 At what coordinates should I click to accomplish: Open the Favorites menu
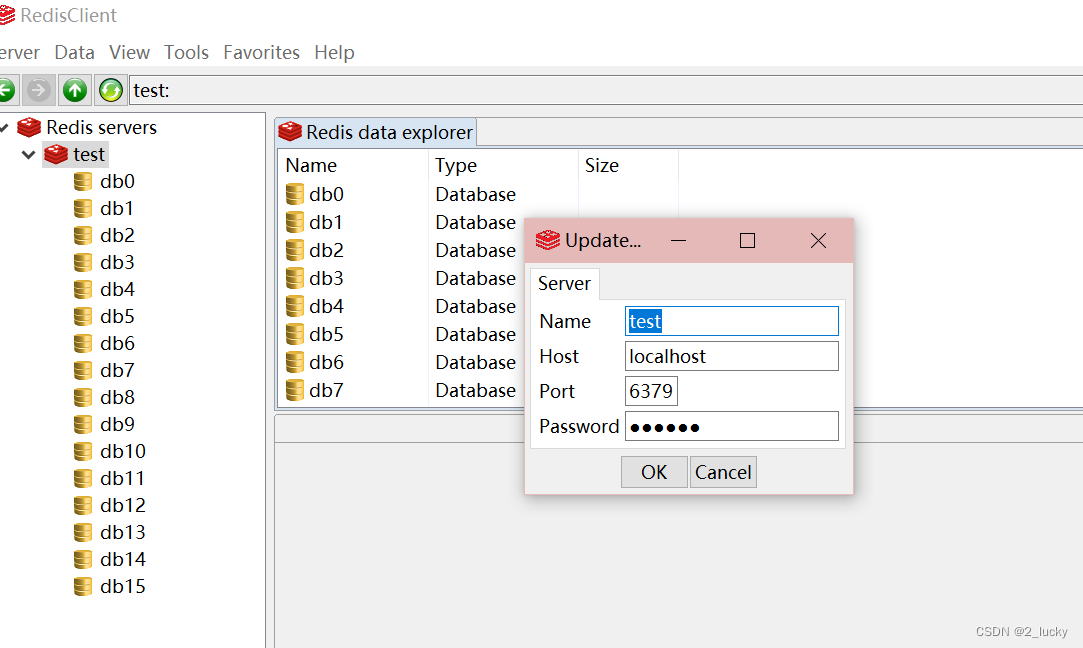pos(261,52)
